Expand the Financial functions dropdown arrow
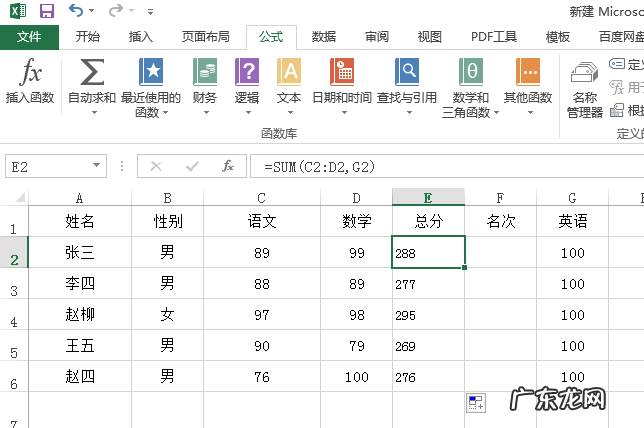This screenshot has width=644, height=428. [206, 112]
